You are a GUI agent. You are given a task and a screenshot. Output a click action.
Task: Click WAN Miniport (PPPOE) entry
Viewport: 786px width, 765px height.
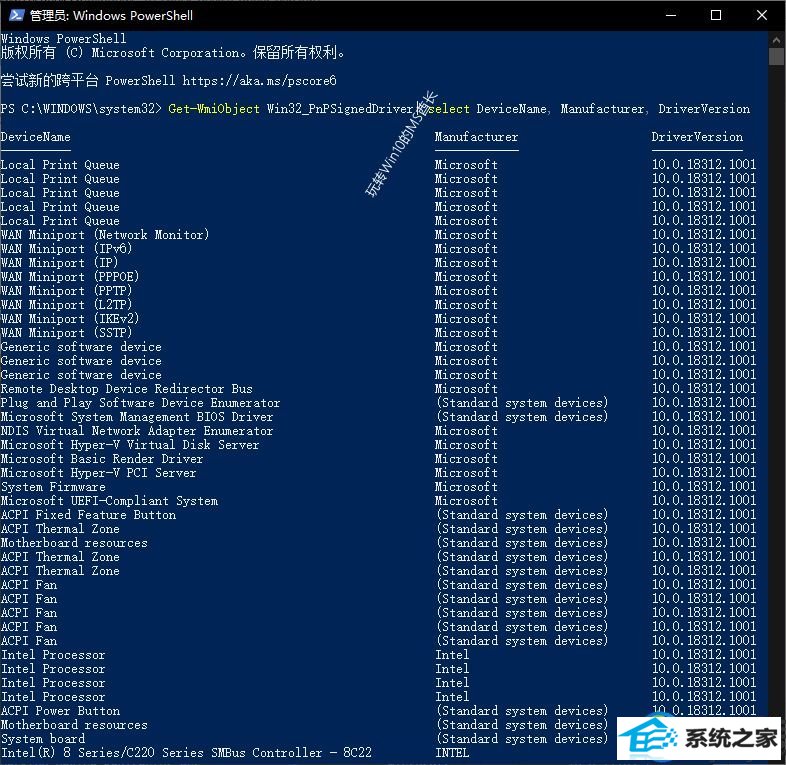[70, 277]
